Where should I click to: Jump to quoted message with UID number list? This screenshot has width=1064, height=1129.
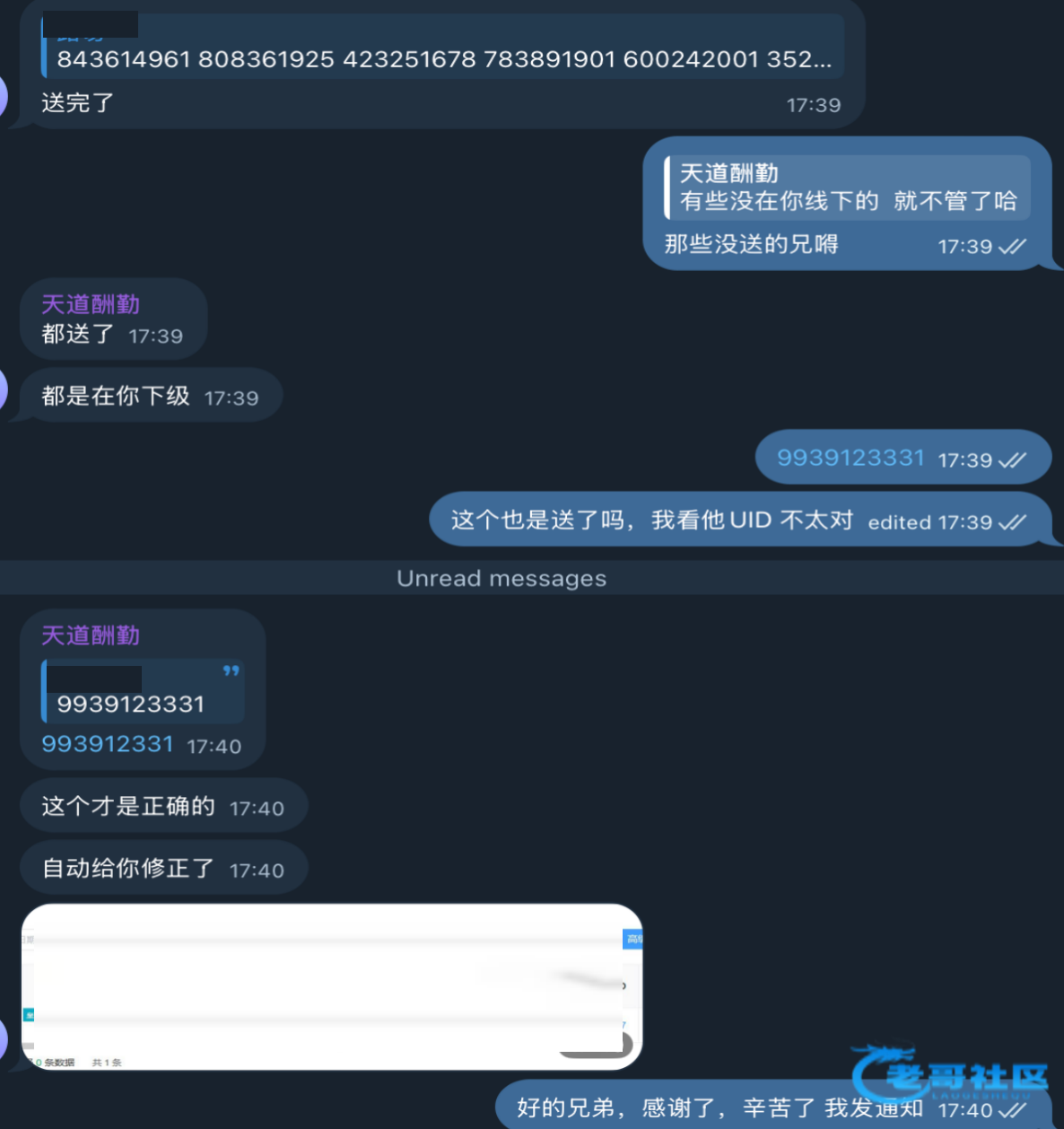tap(442, 46)
